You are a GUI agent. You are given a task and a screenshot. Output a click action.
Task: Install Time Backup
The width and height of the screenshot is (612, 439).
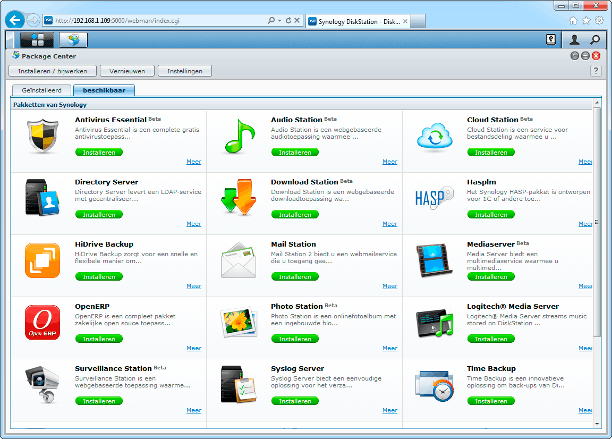491,401
